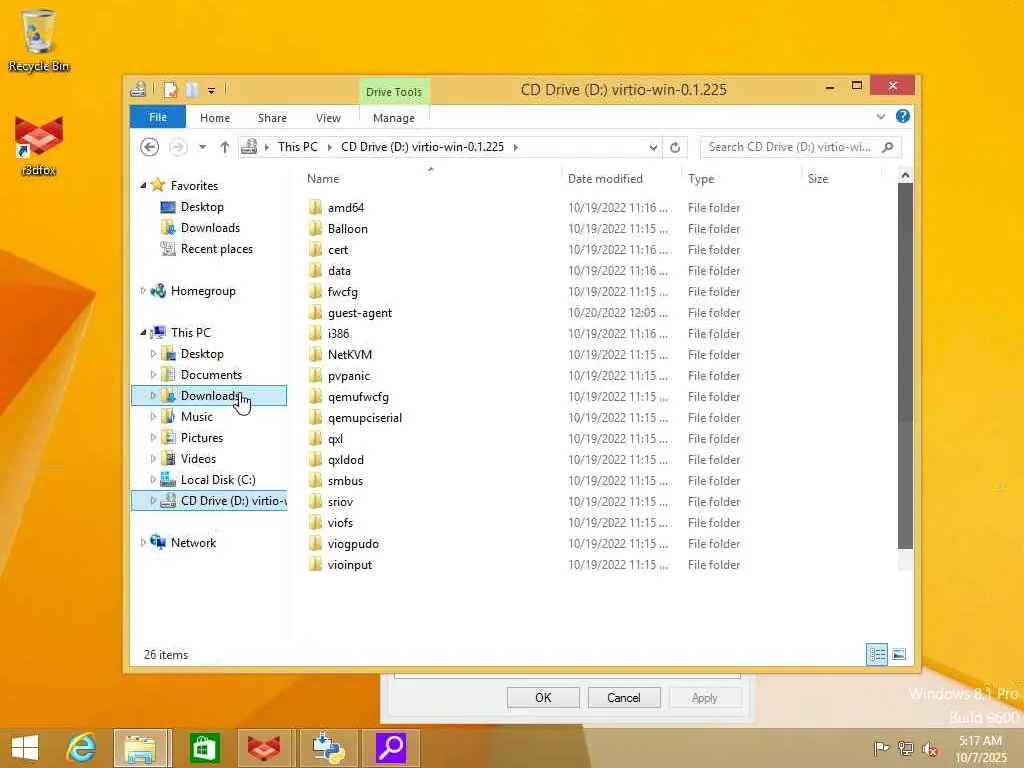Go up one folder level
1024x768 pixels.
click(225, 147)
